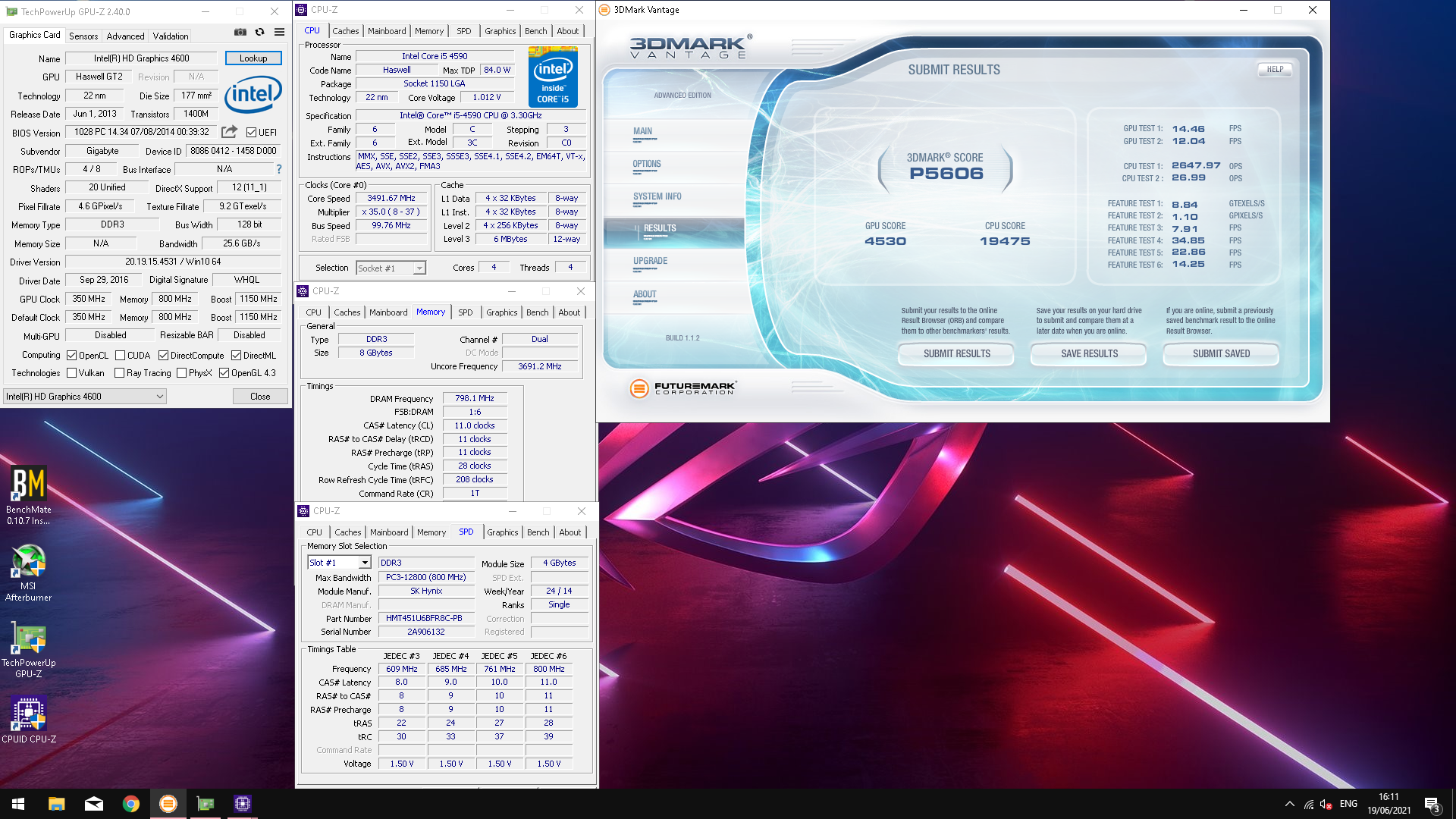Switch to GPU-Z in the taskbar

click(205, 804)
